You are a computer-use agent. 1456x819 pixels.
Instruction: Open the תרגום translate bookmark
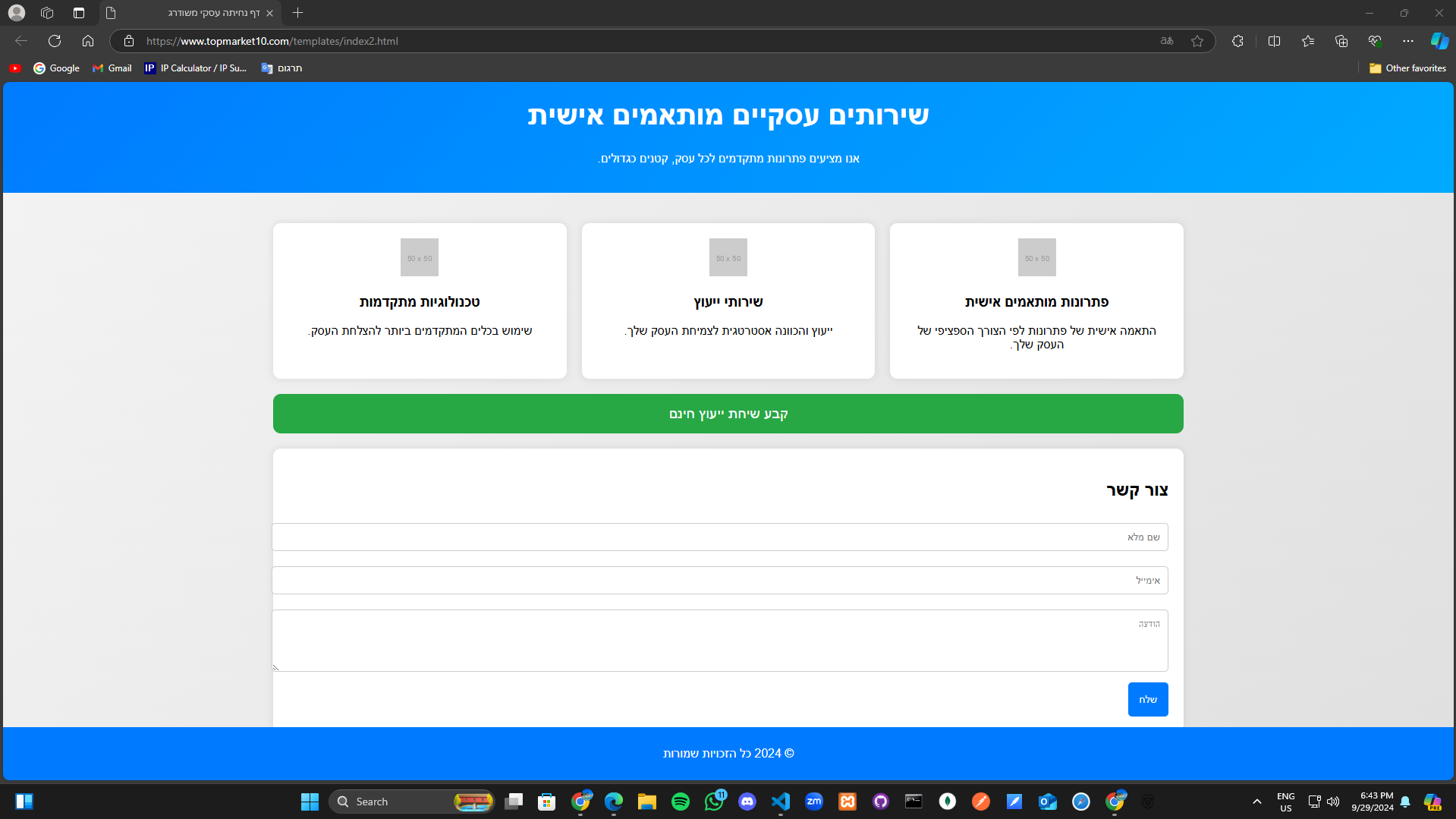click(281, 68)
